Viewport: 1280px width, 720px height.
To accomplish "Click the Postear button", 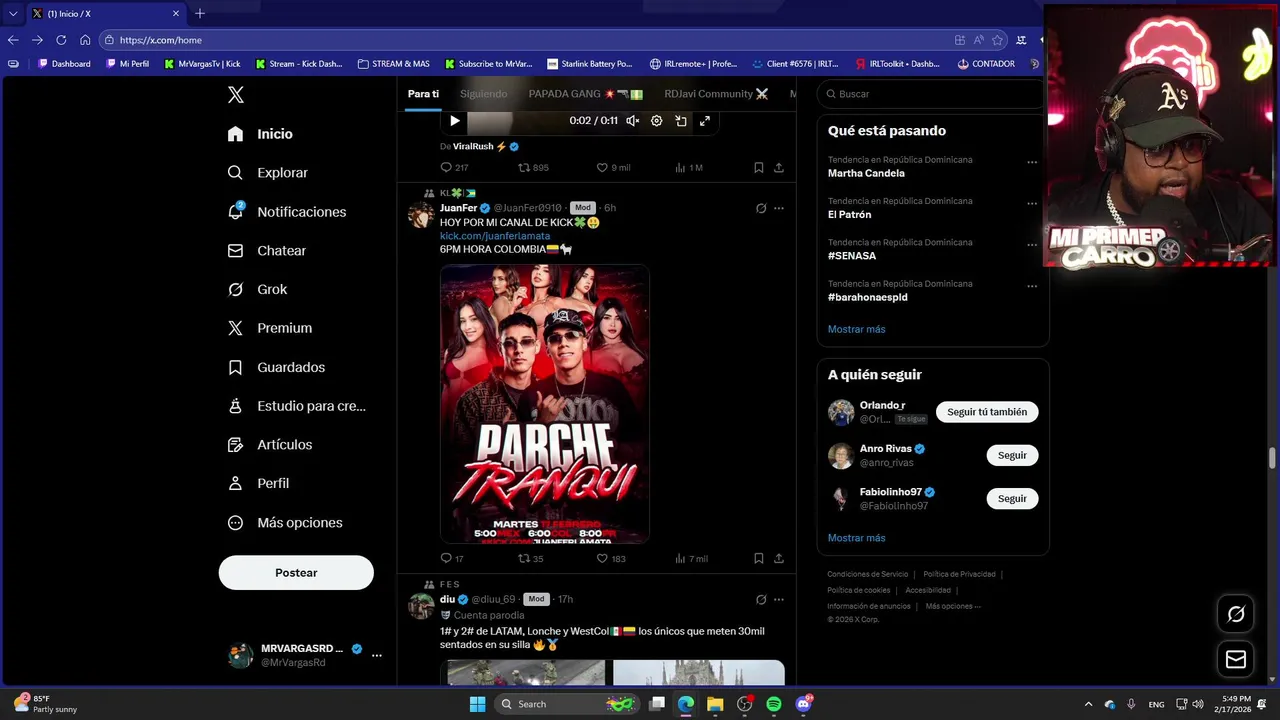I will pyautogui.click(x=296, y=573).
